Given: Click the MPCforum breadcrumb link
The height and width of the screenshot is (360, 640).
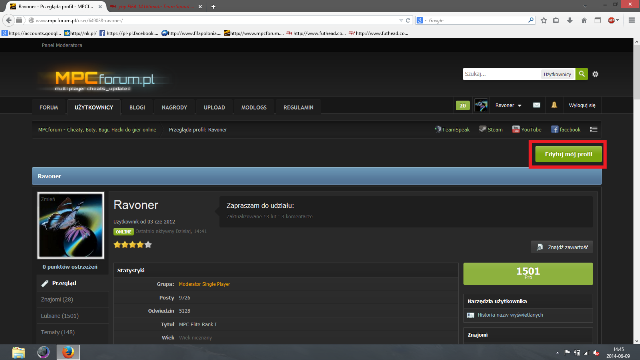Looking at the screenshot, I should pos(97,130).
